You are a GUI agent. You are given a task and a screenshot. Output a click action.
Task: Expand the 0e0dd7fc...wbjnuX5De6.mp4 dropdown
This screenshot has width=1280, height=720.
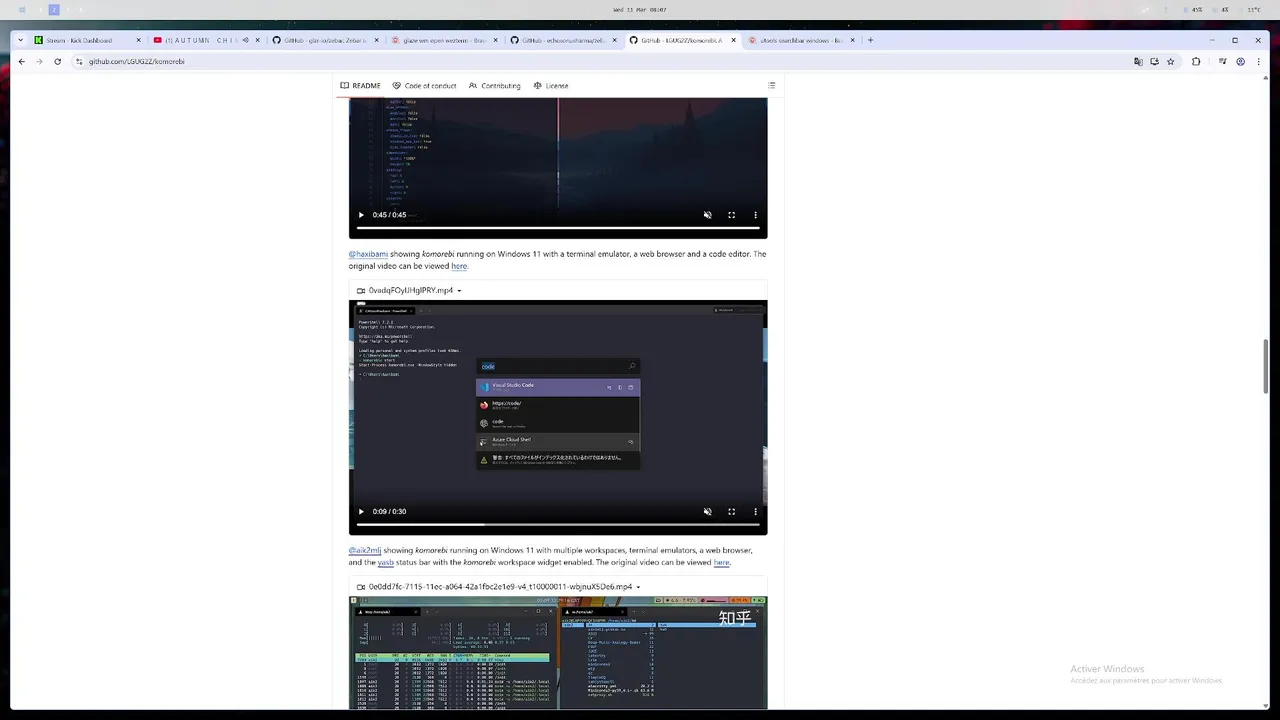coord(638,587)
